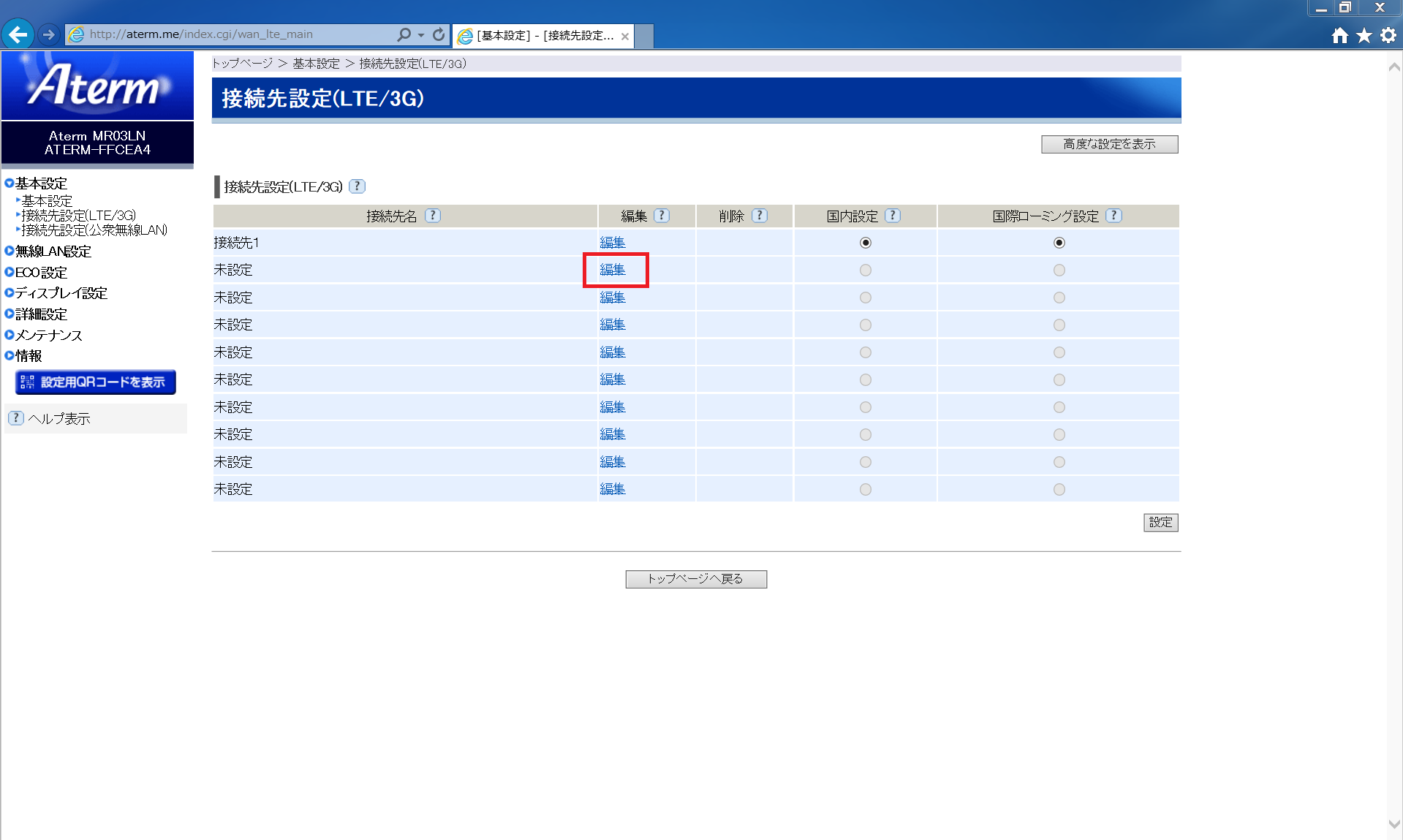The height and width of the screenshot is (840, 1403).
Task: Open the address bar search dropdown
Action: (x=420, y=34)
